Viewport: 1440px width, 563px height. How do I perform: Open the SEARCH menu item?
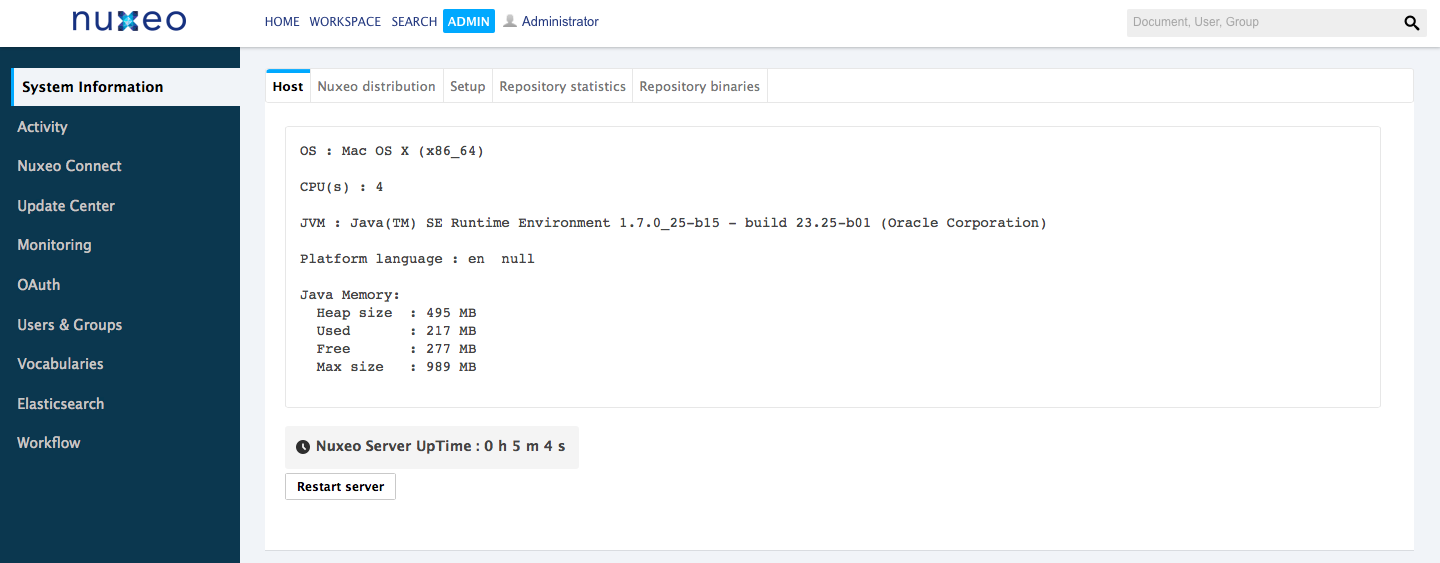[414, 21]
